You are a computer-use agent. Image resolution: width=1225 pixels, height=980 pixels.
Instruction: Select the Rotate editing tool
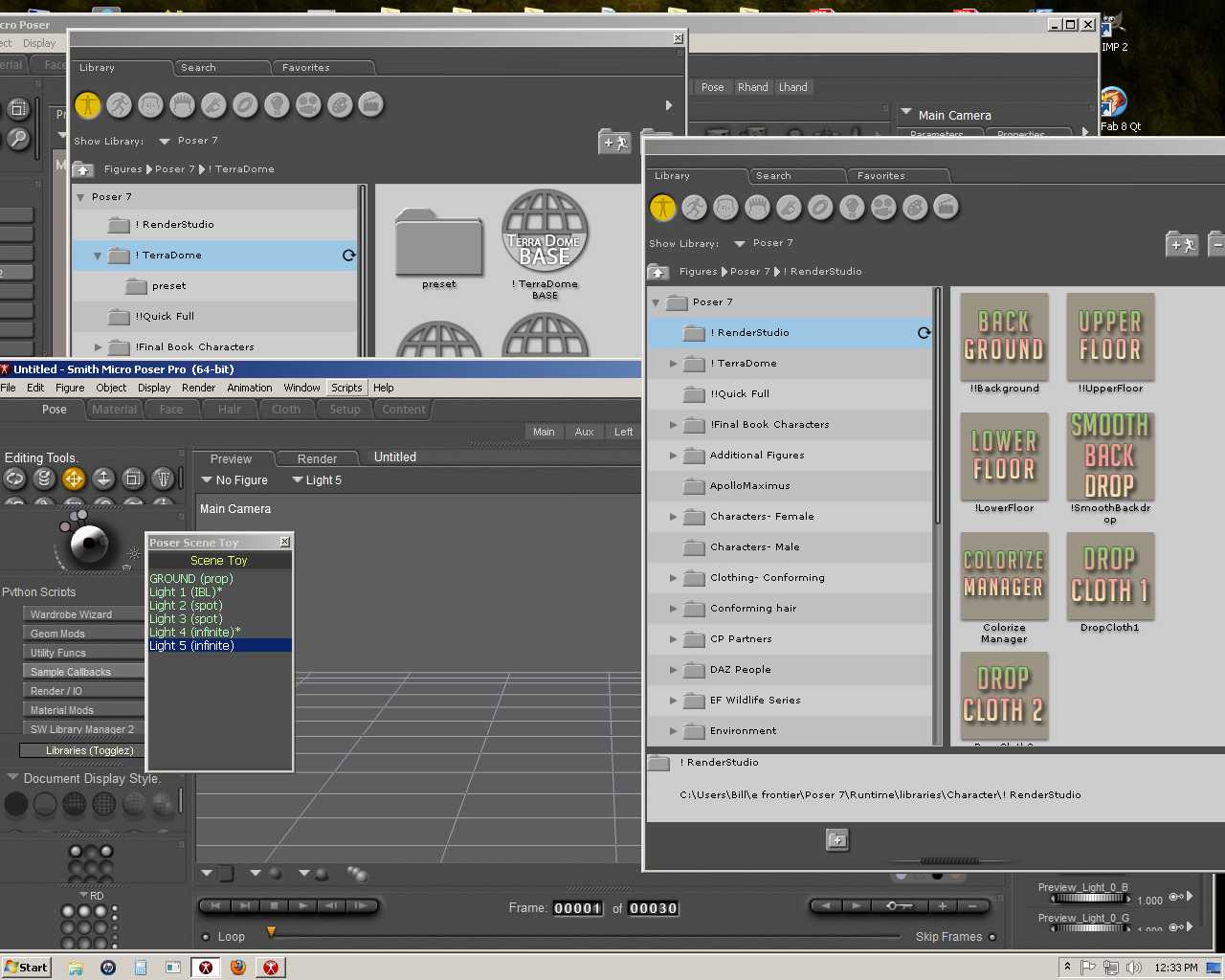[x=14, y=479]
